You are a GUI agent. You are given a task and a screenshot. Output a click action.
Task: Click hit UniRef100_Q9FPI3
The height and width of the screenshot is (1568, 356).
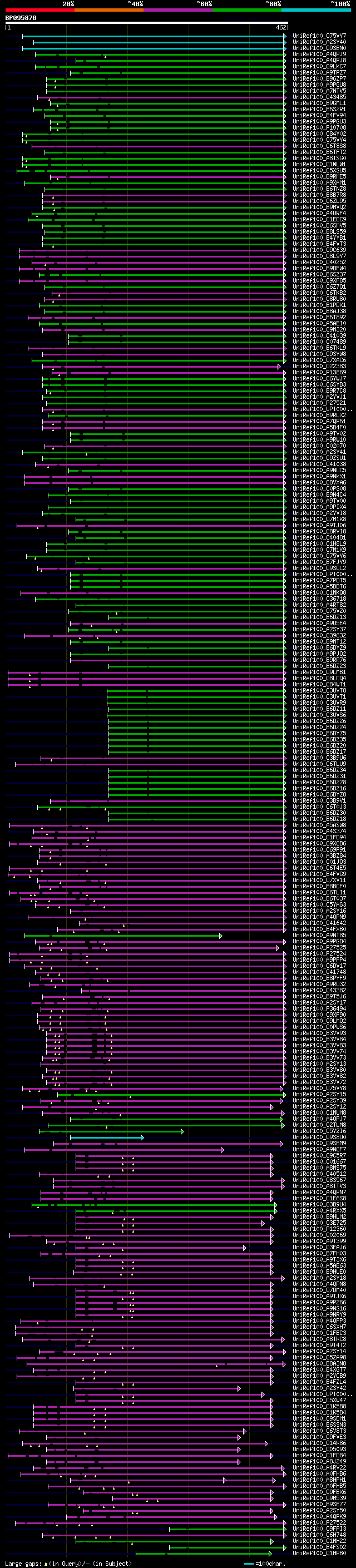pyautogui.click(x=319, y=1530)
